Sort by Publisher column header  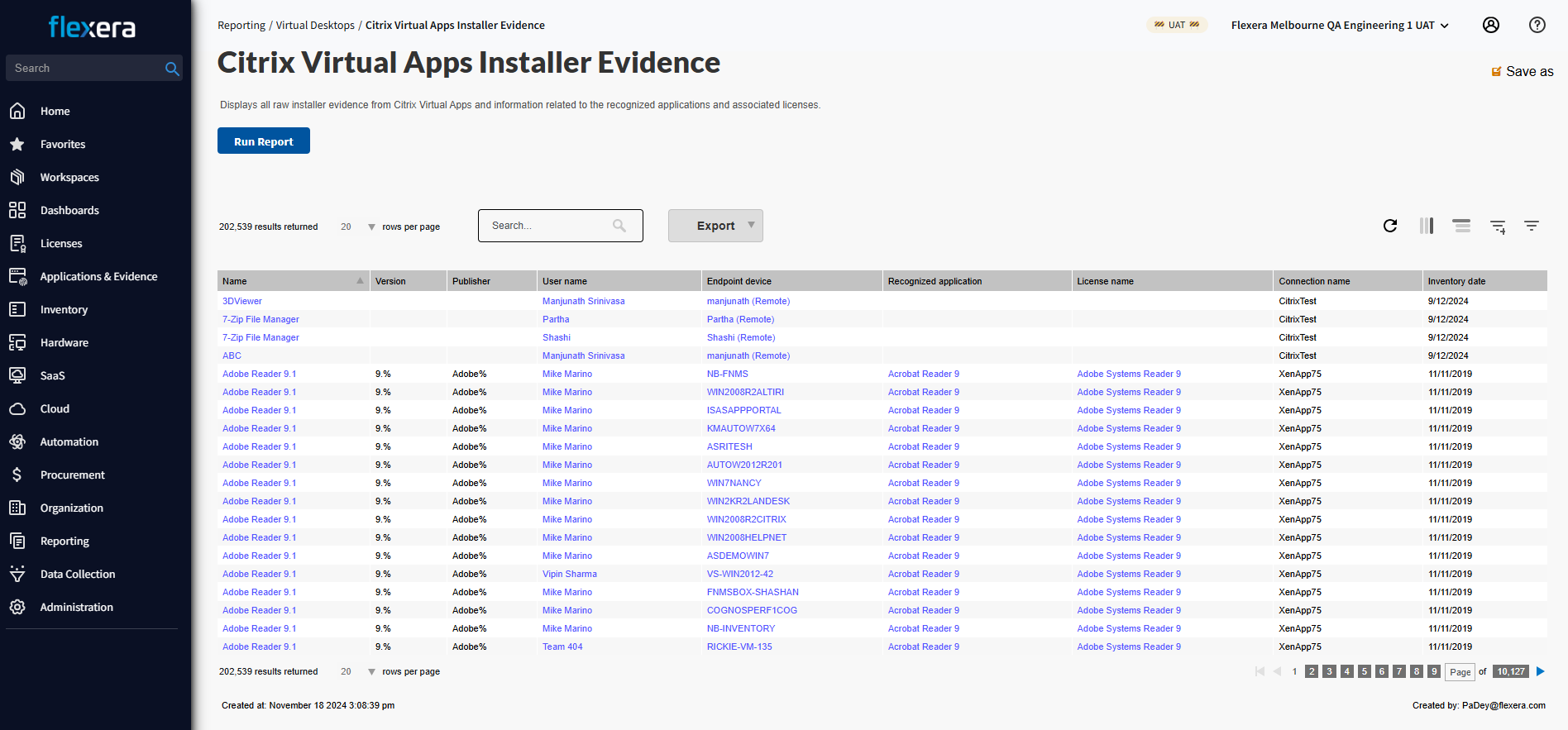(492, 281)
